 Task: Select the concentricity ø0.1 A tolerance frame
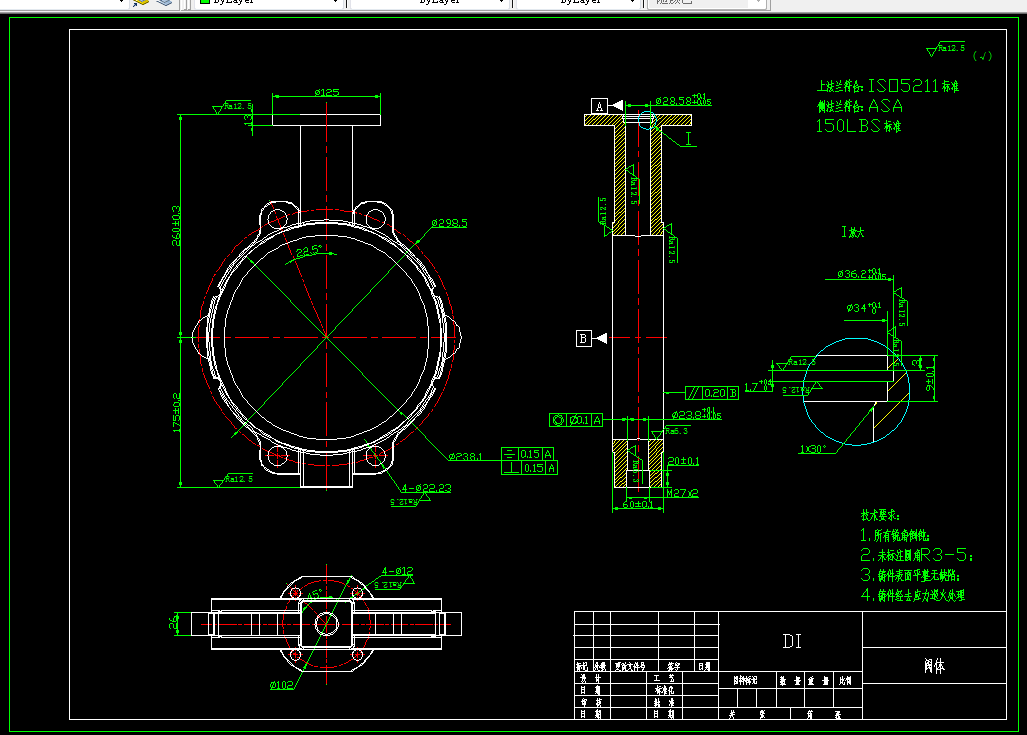[576, 420]
